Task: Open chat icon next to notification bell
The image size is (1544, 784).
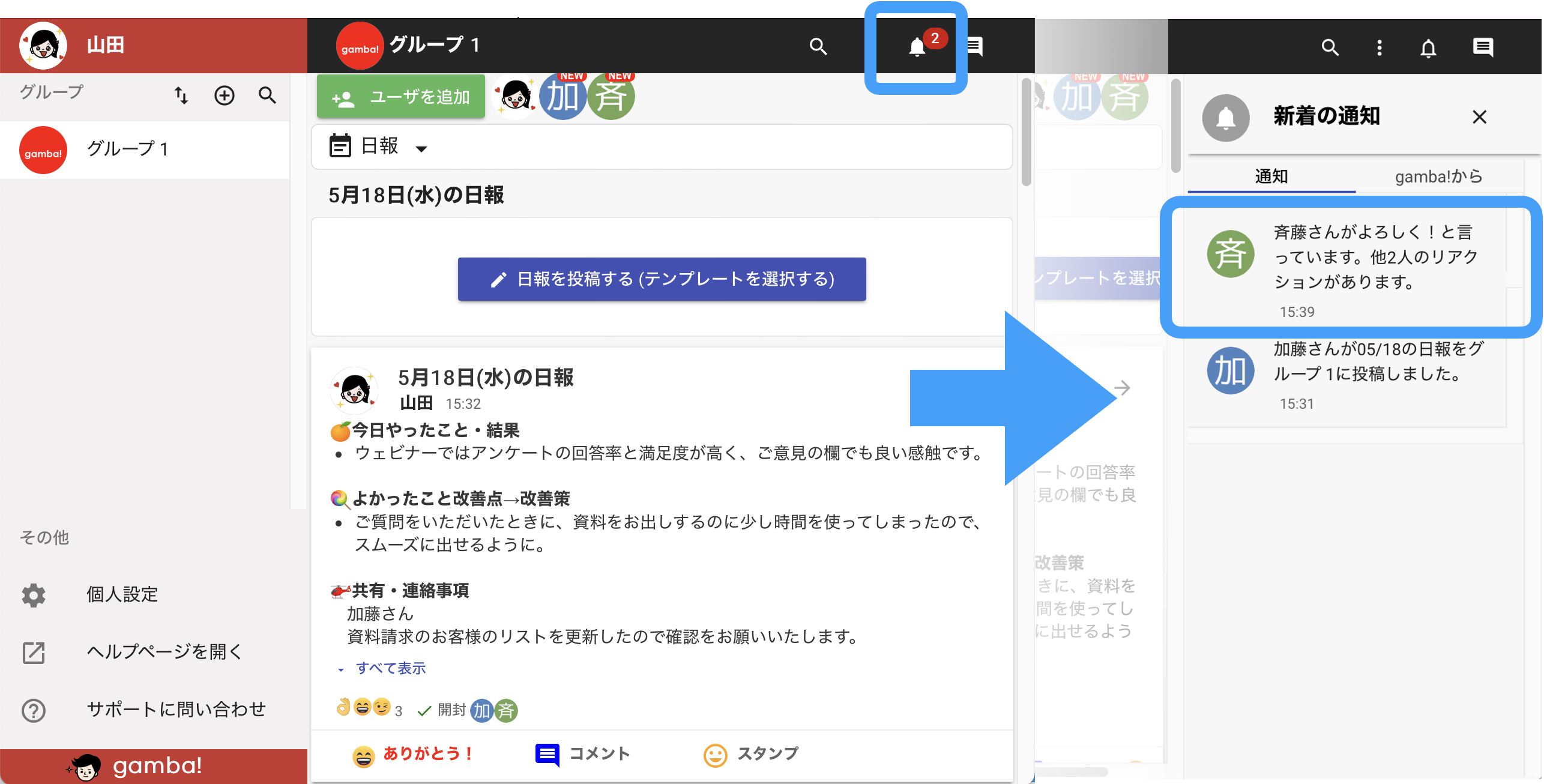Action: 976,46
